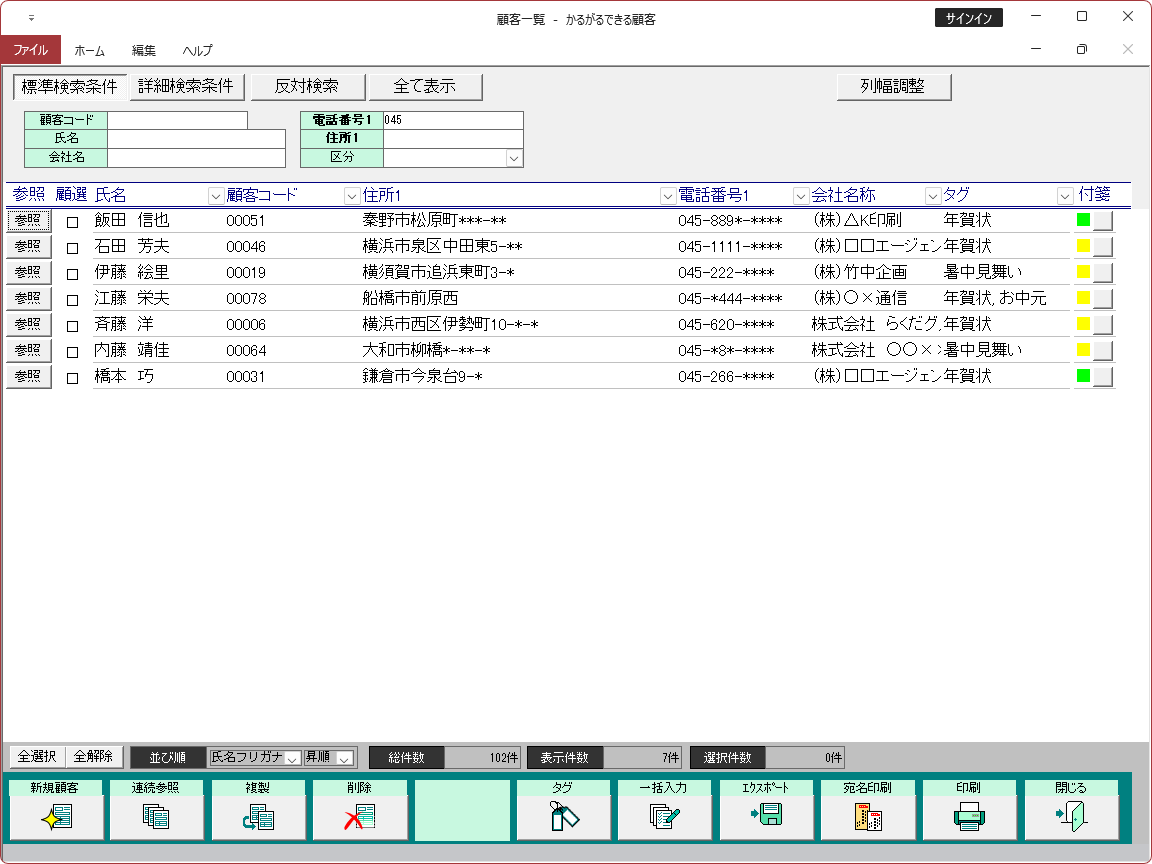Screen dimensions: 1152x864
Task: Click the 全て表示 button
Action: (425, 87)
